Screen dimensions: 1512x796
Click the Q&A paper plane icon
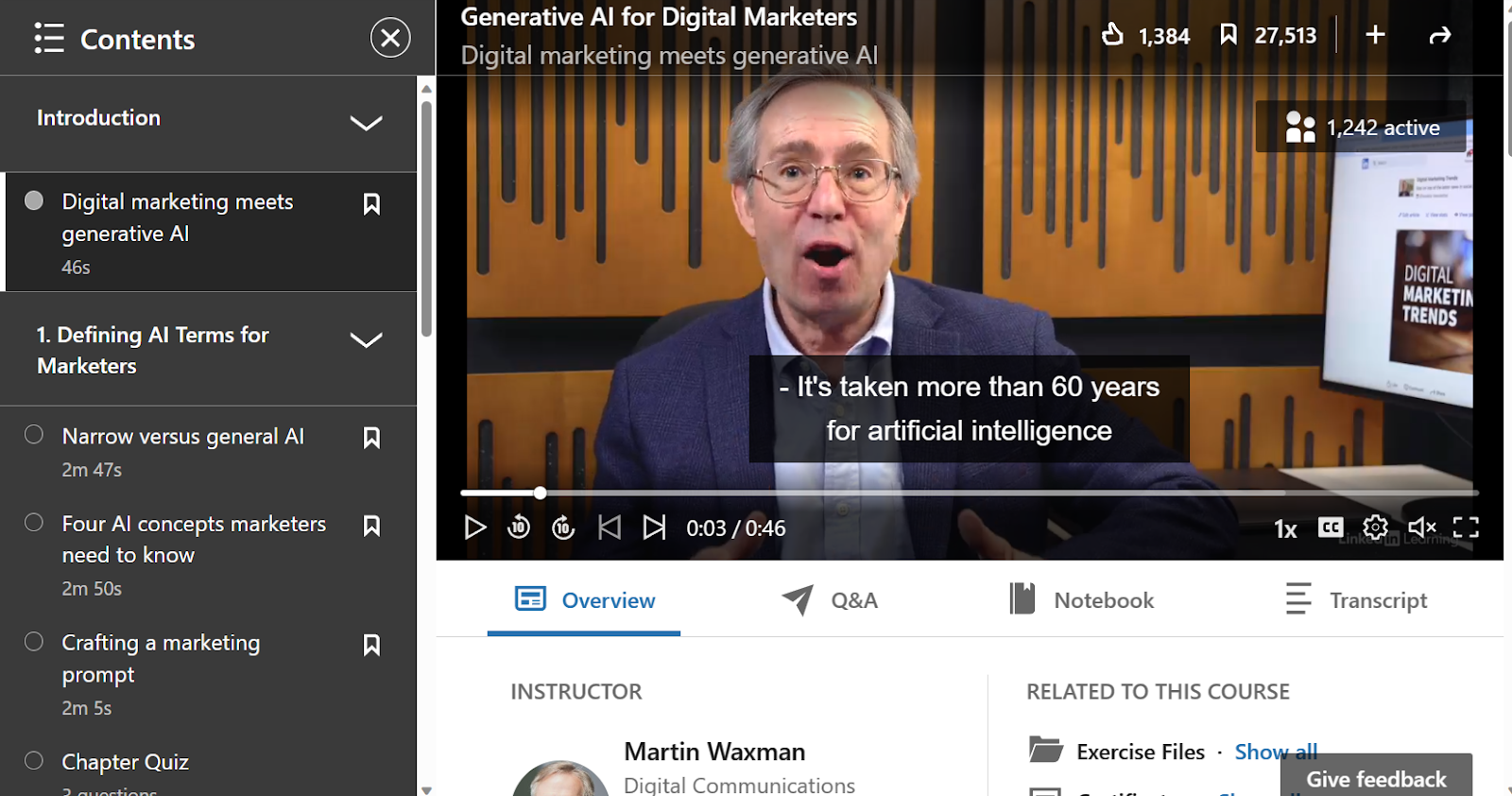[798, 599]
